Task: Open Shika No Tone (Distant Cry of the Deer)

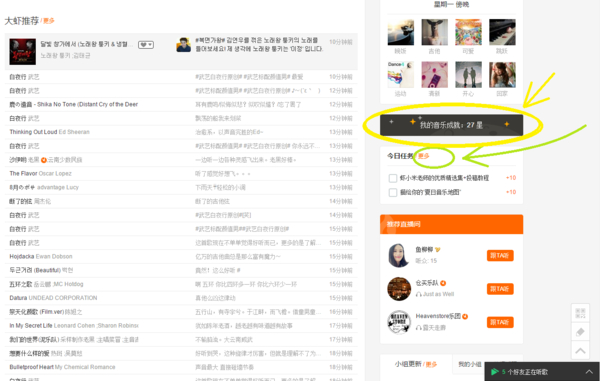Action: click(73, 104)
